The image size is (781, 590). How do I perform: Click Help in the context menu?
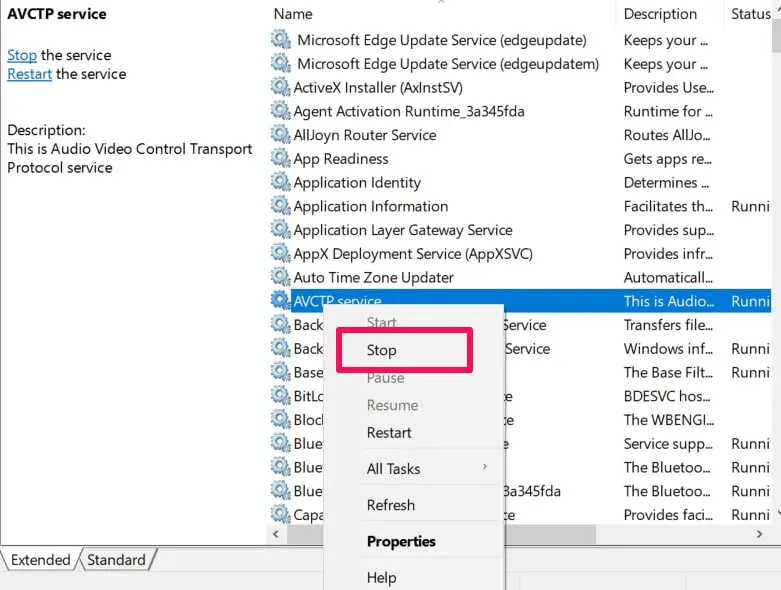382,578
